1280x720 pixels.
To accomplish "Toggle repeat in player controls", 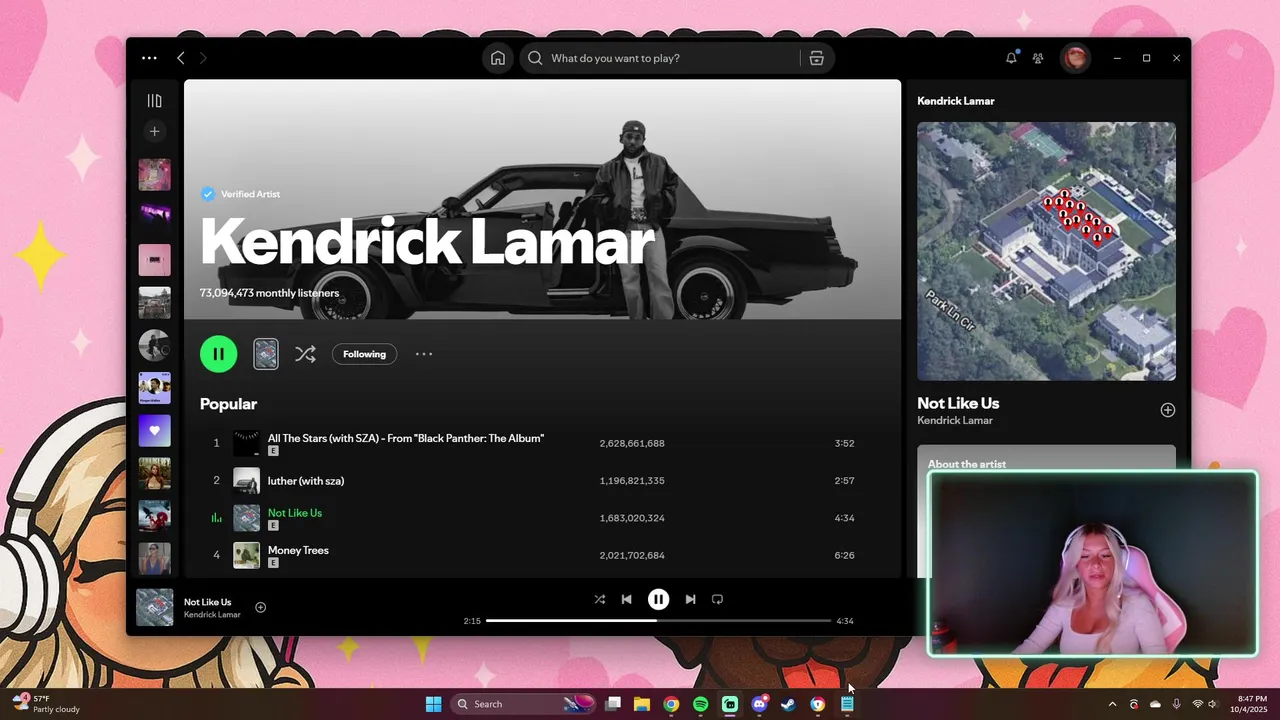I will [717, 599].
